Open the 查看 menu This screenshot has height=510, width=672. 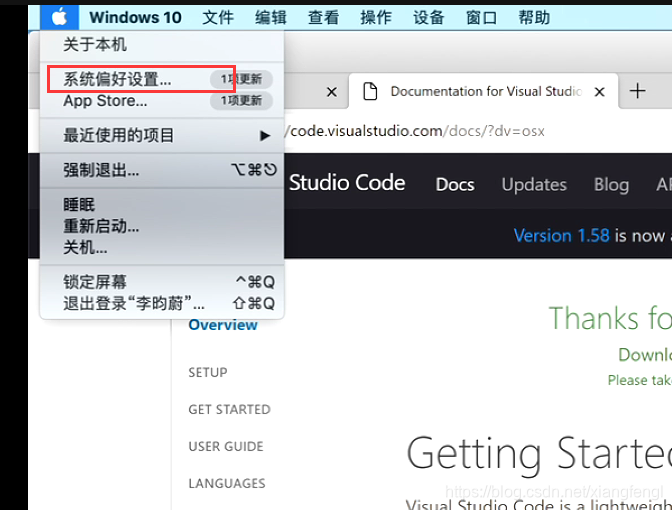coord(323,18)
